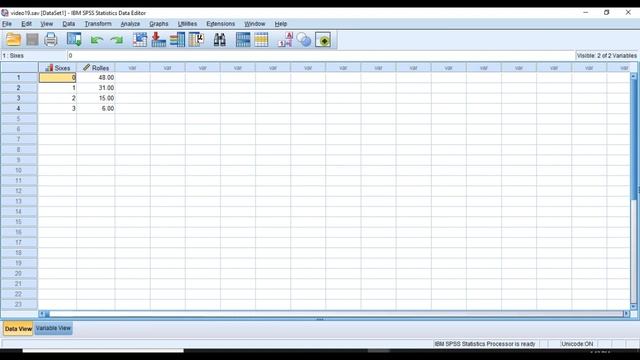
Task: Open the Utilities menu
Action: coord(187,24)
